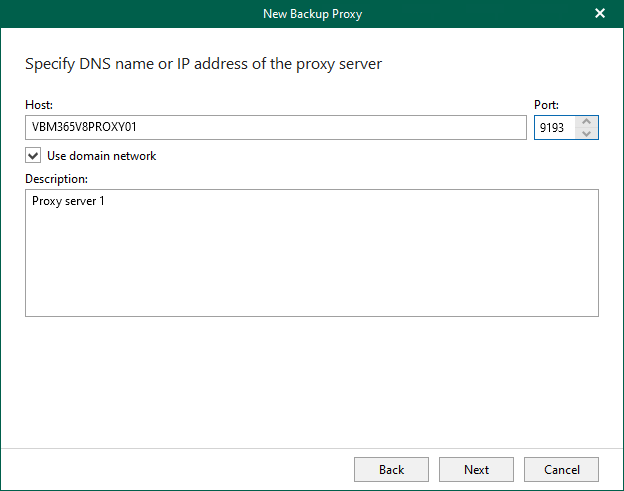Go to the next wizard step
This screenshot has height=491, width=624.
(x=476, y=469)
